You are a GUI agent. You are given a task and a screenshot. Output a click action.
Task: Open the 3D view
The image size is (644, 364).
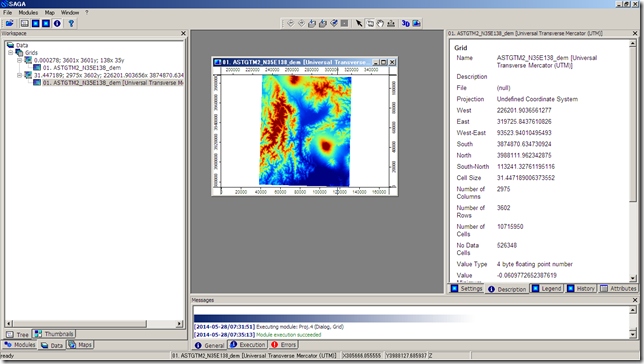405,23
